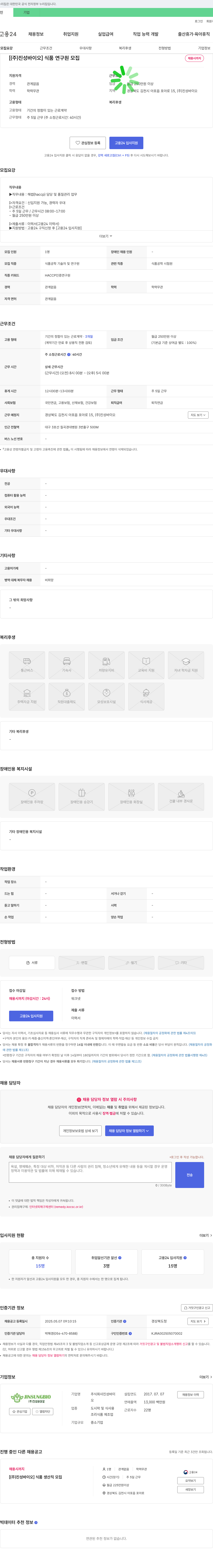The image size is (213, 1568).
Task: Click the 전송 send button
Action: tap(190, 1175)
